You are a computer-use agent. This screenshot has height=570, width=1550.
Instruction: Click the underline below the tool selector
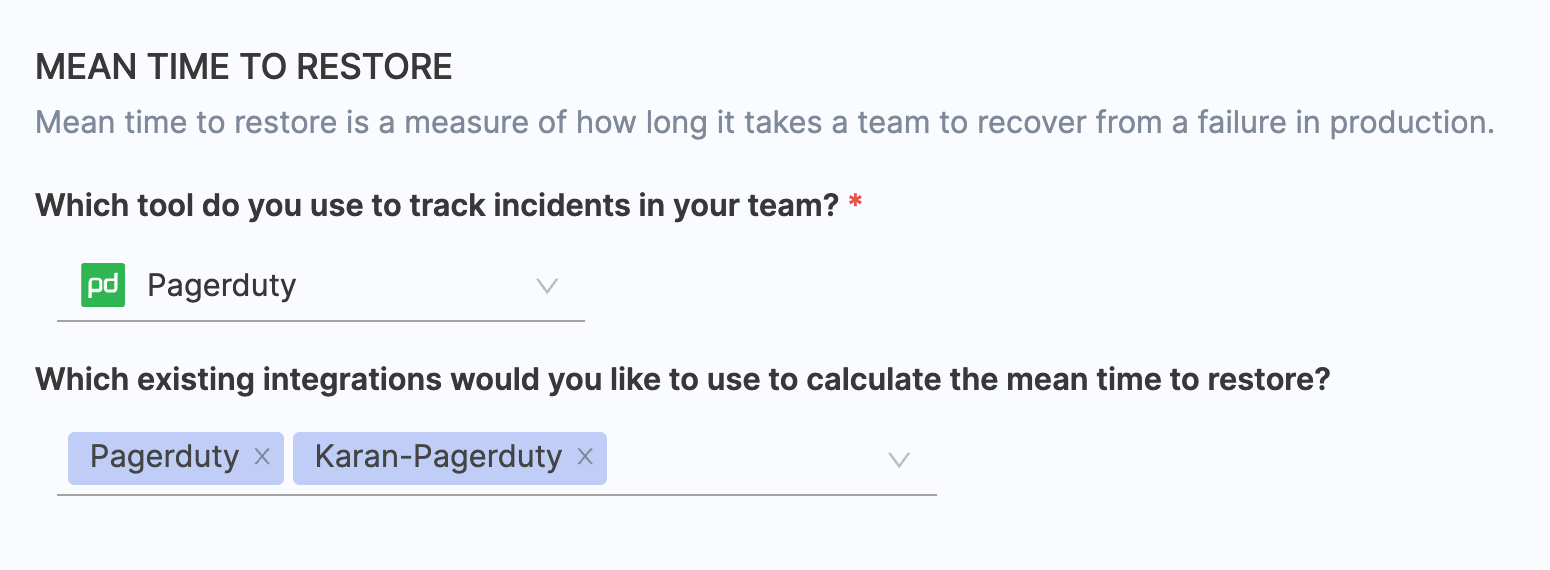point(320,321)
